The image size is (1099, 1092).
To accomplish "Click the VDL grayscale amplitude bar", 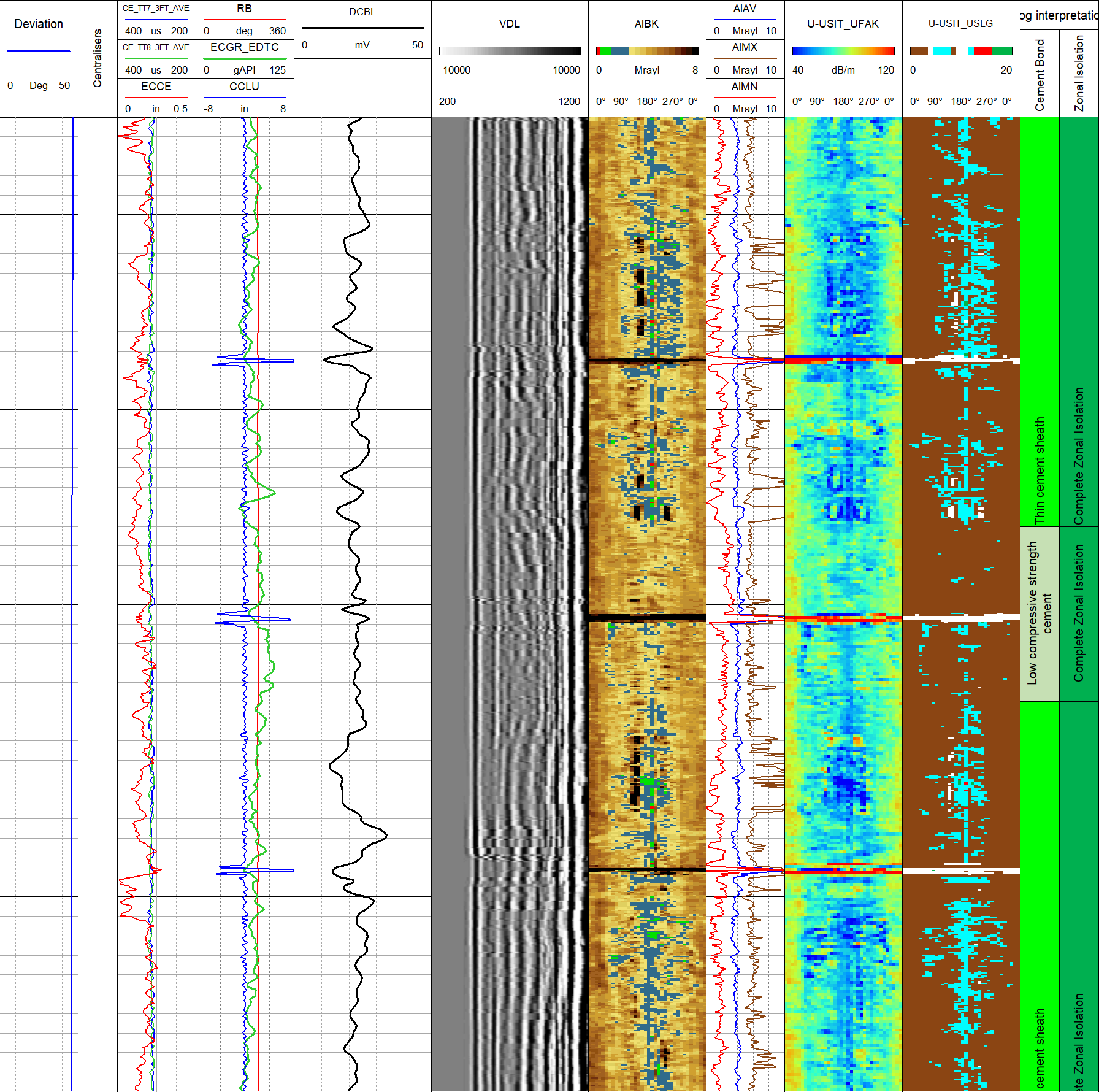I will point(510,51).
